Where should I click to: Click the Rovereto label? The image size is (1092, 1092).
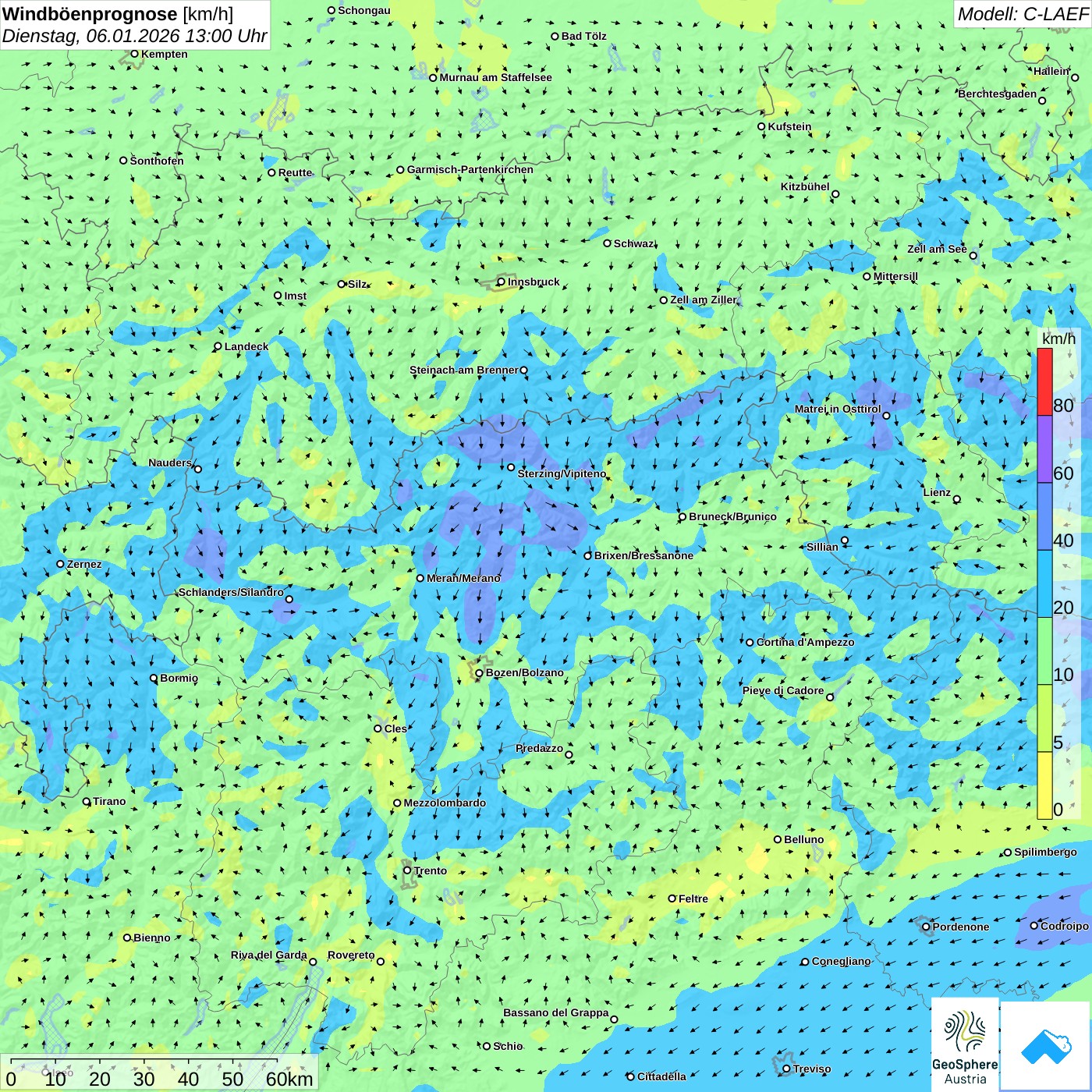coord(351,955)
